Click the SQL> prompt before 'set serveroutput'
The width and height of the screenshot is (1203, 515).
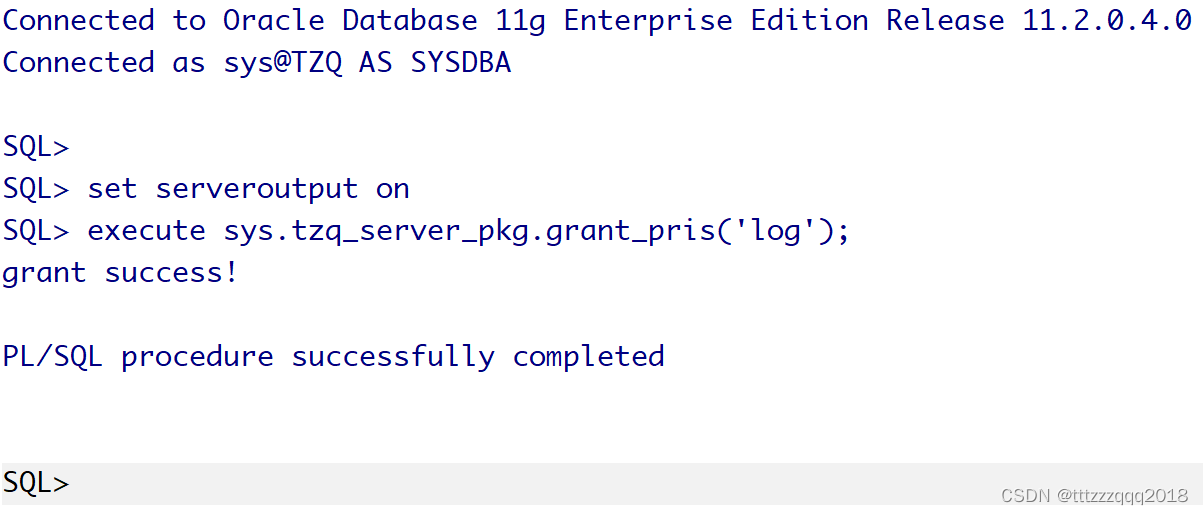pyautogui.click(x=36, y=189)
